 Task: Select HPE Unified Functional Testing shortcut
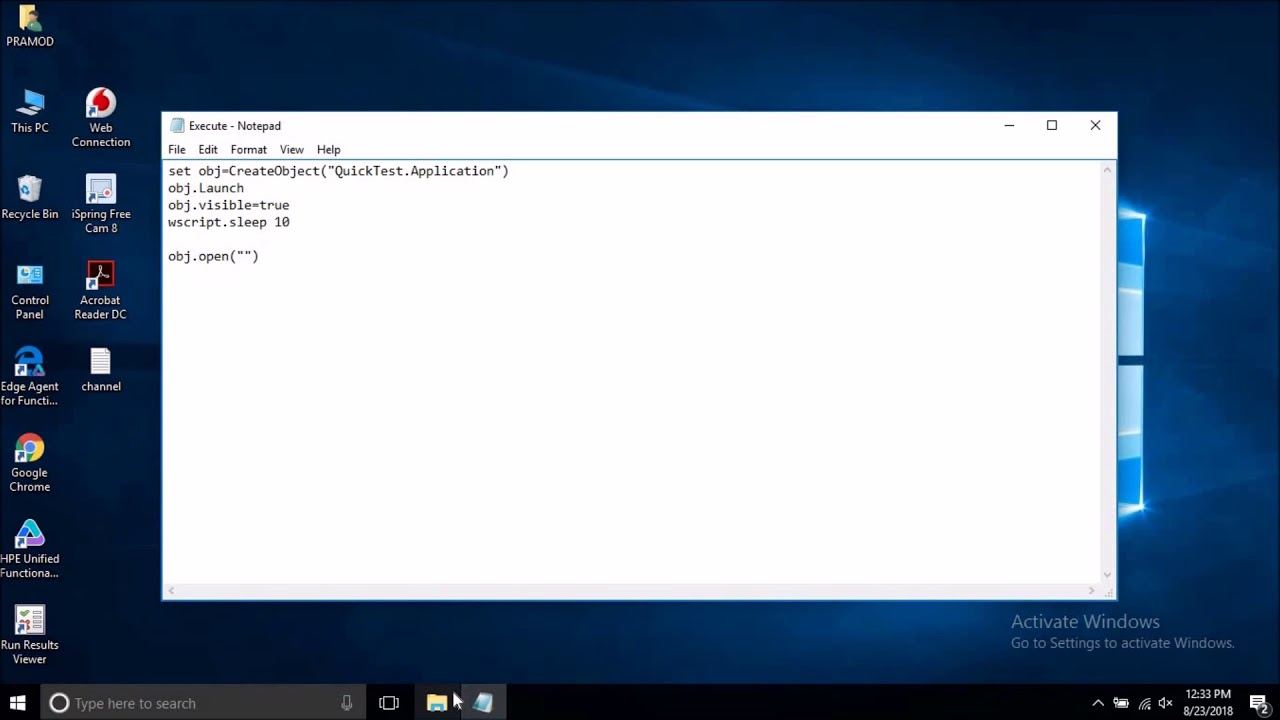[29, 549]
